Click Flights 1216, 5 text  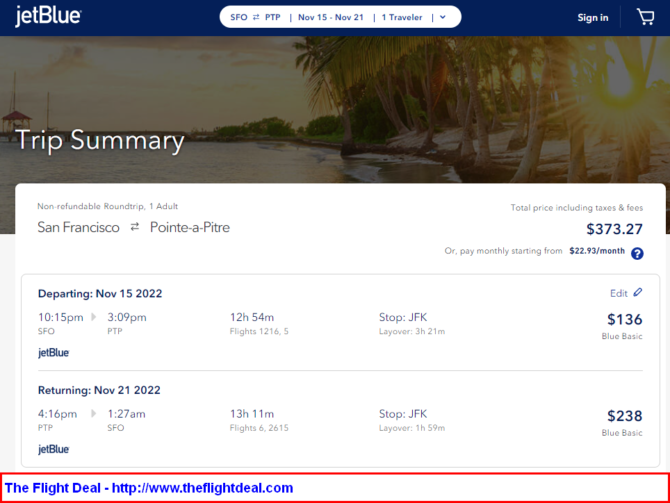pos(259,331)
